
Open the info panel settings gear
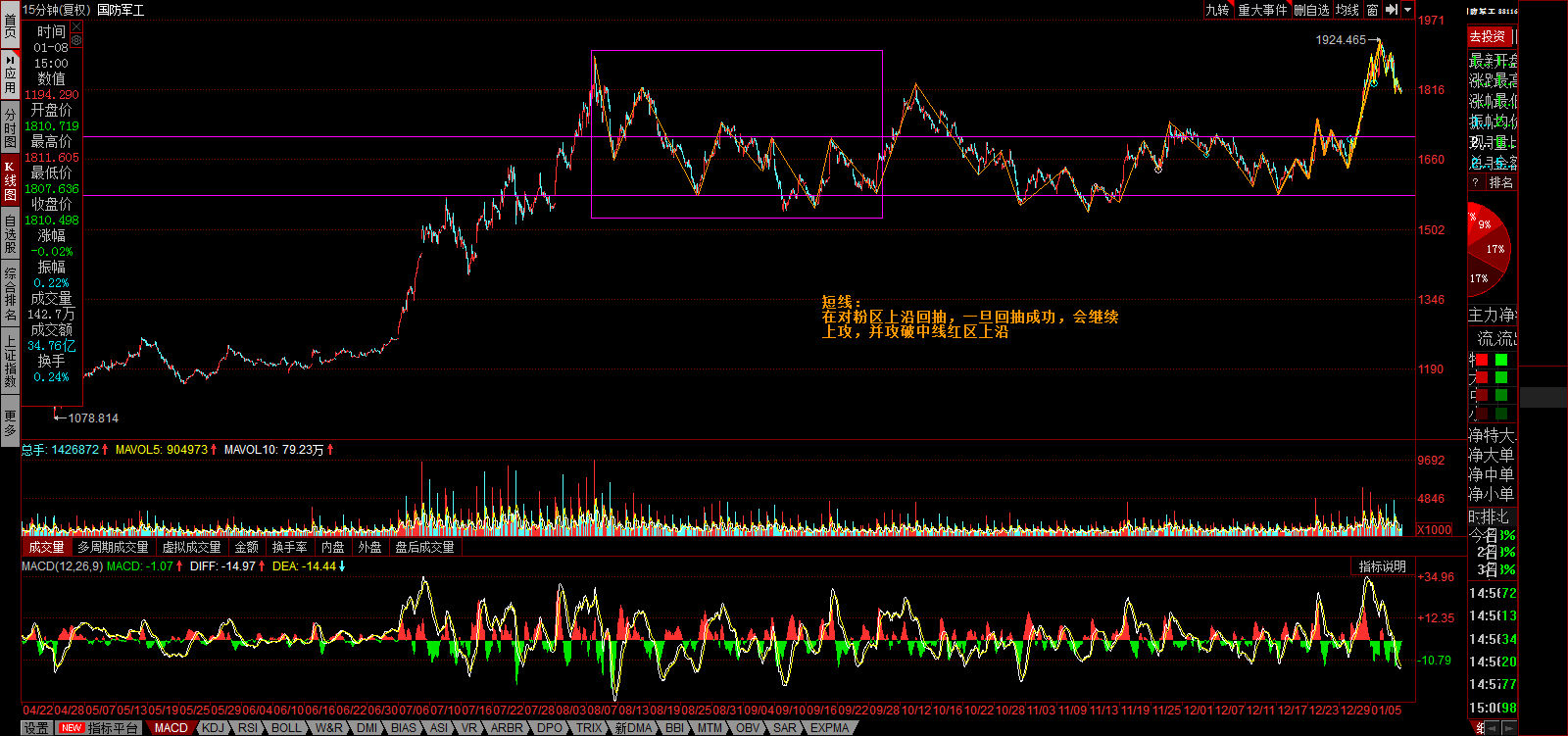click(76, 40)
